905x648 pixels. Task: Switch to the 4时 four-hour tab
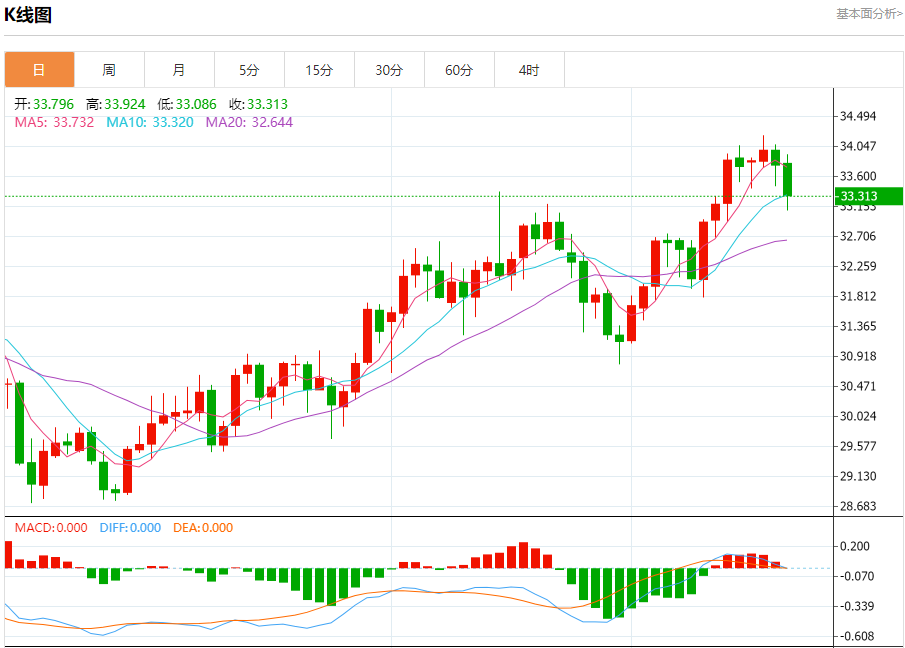tap(529, 70)
